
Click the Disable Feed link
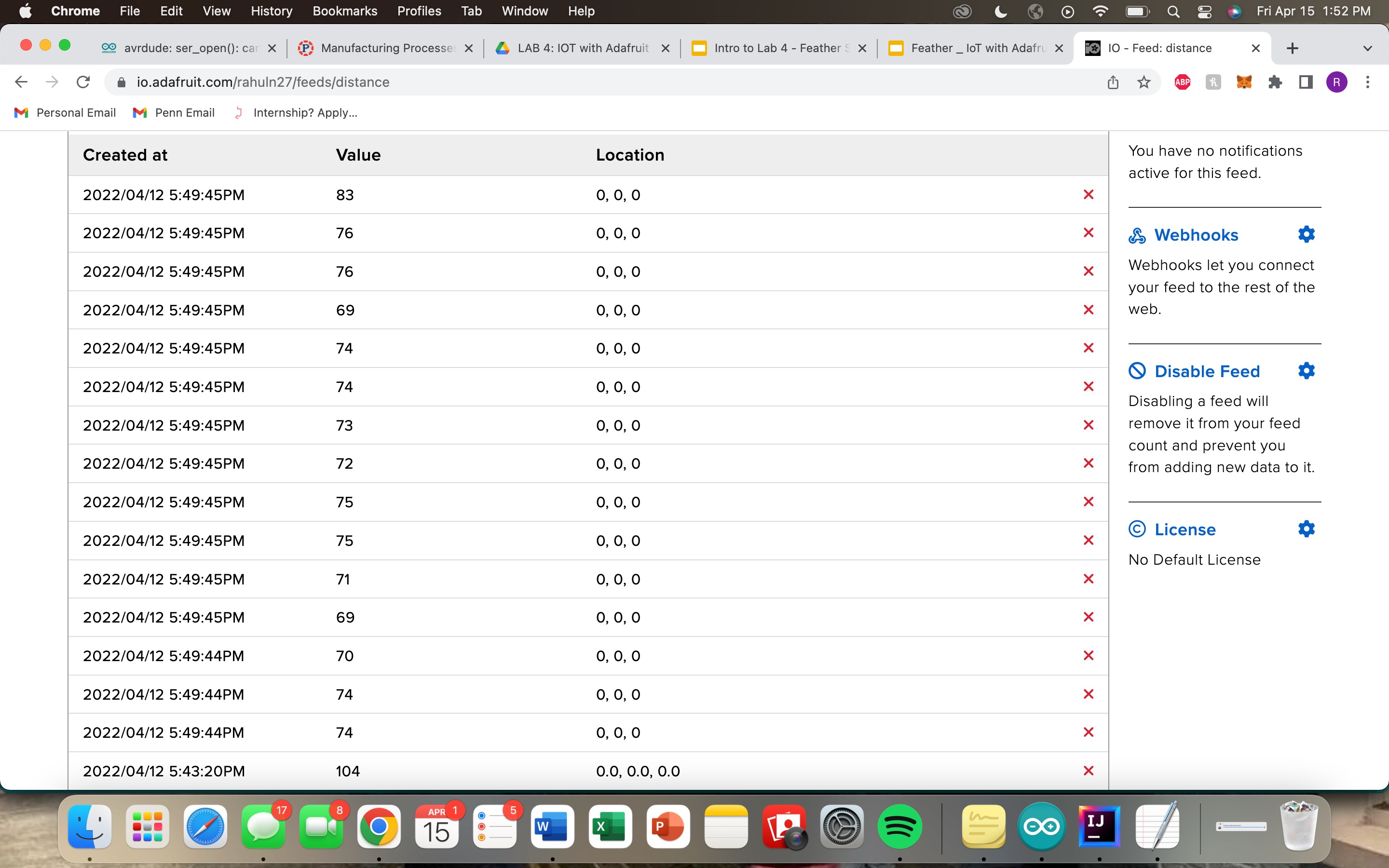(1207, 371)
